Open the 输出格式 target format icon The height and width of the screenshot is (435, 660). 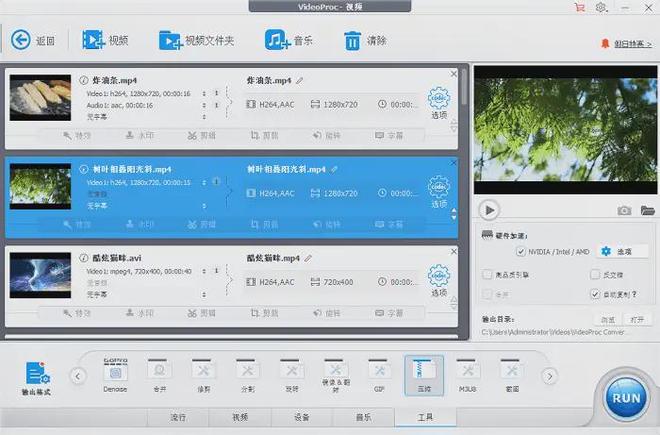[x=37, y=374]
